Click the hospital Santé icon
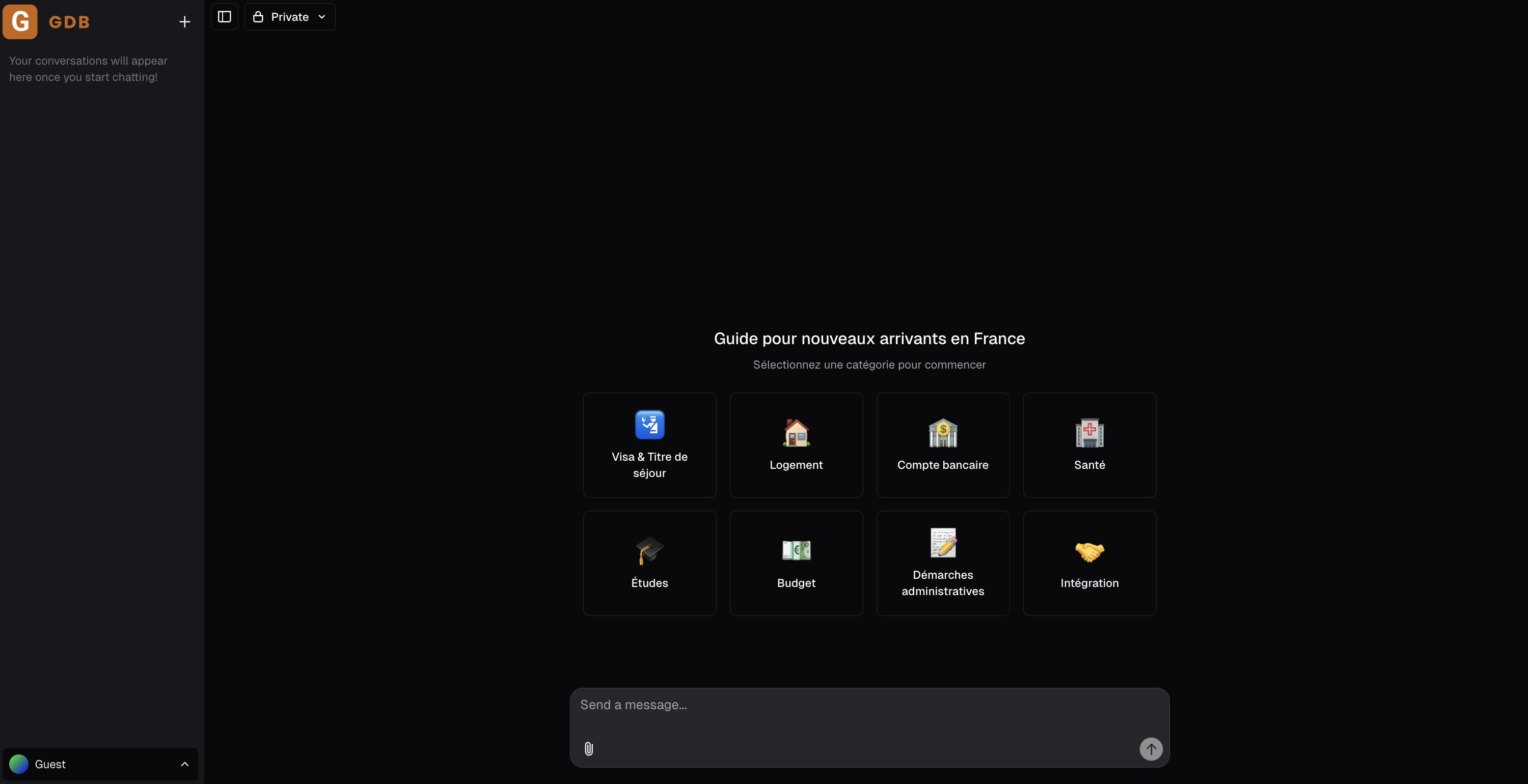Viewport: 1528px width, 784px height. [x=1089, y=433]
